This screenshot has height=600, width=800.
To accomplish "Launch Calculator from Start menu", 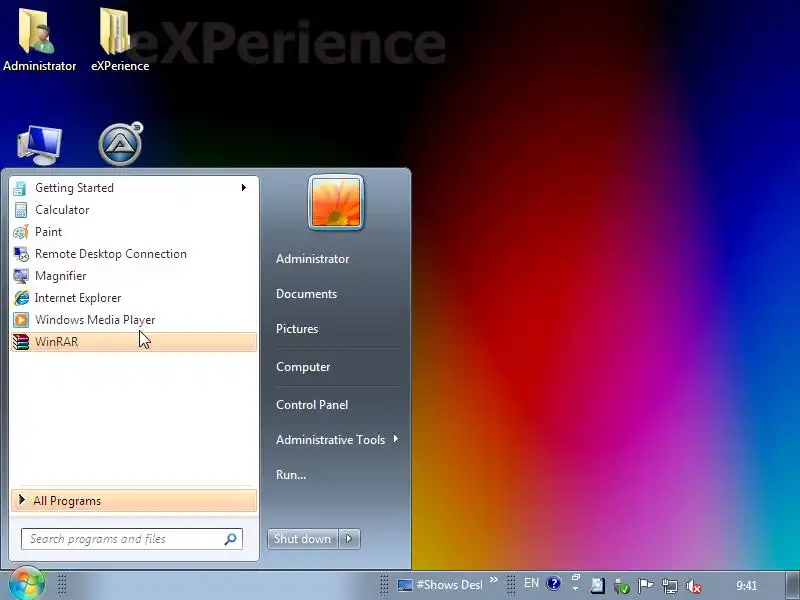I will click(x=134, y=210).
